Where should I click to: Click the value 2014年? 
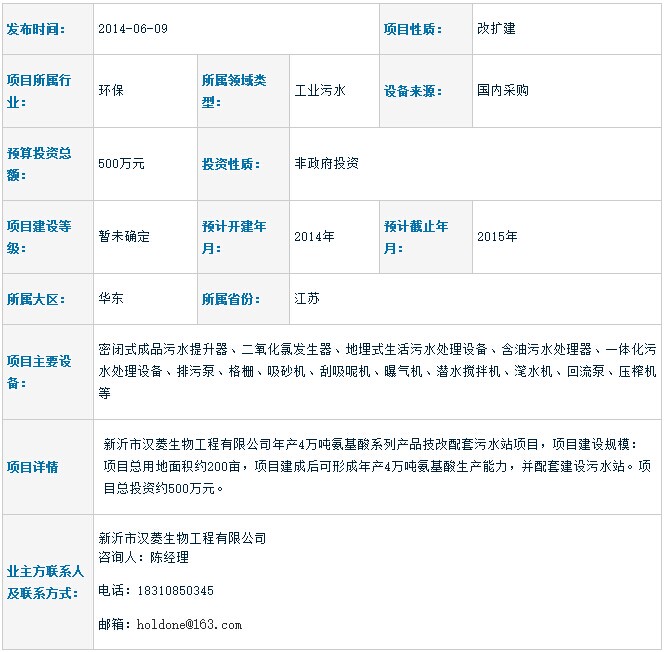coord(314,236)
